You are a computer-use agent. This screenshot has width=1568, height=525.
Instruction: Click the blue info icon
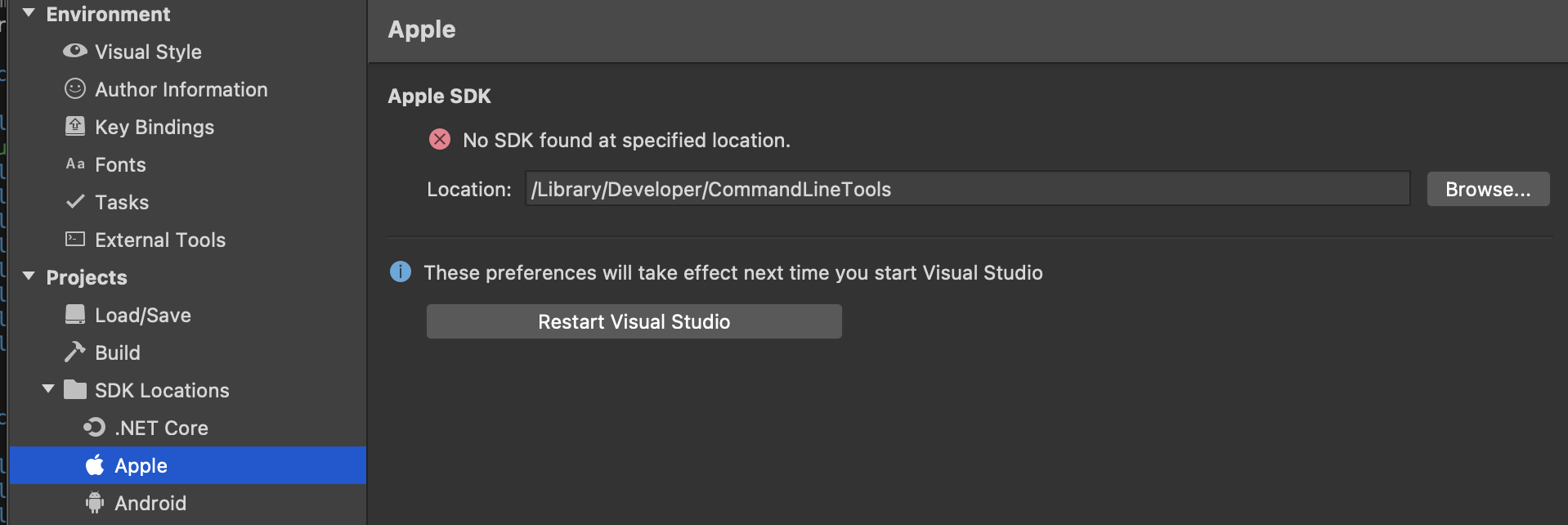401,271
